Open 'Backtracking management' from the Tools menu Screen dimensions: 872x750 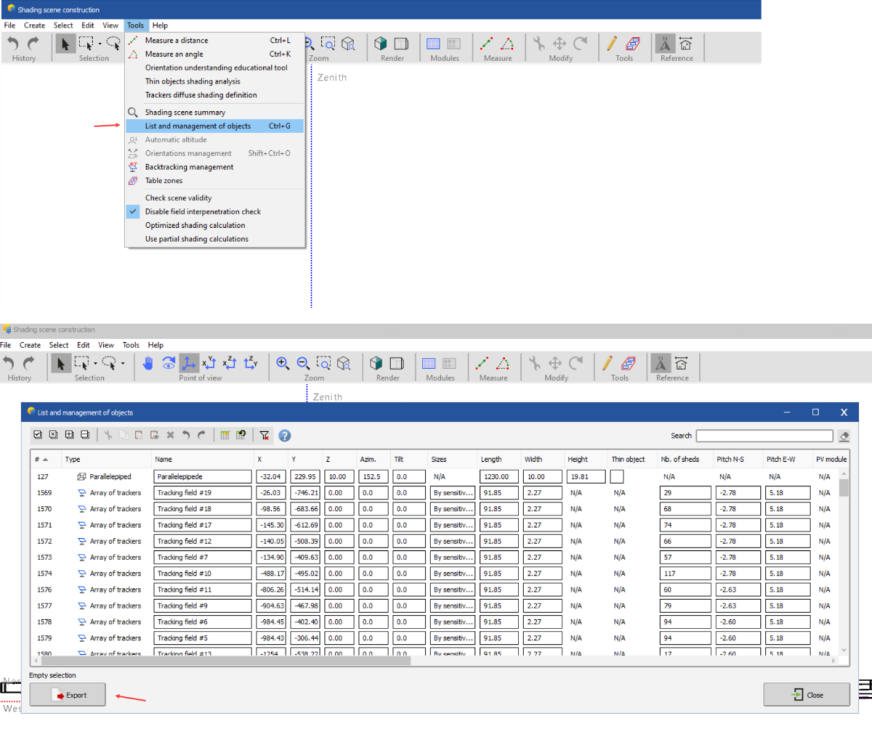point(189,167)
